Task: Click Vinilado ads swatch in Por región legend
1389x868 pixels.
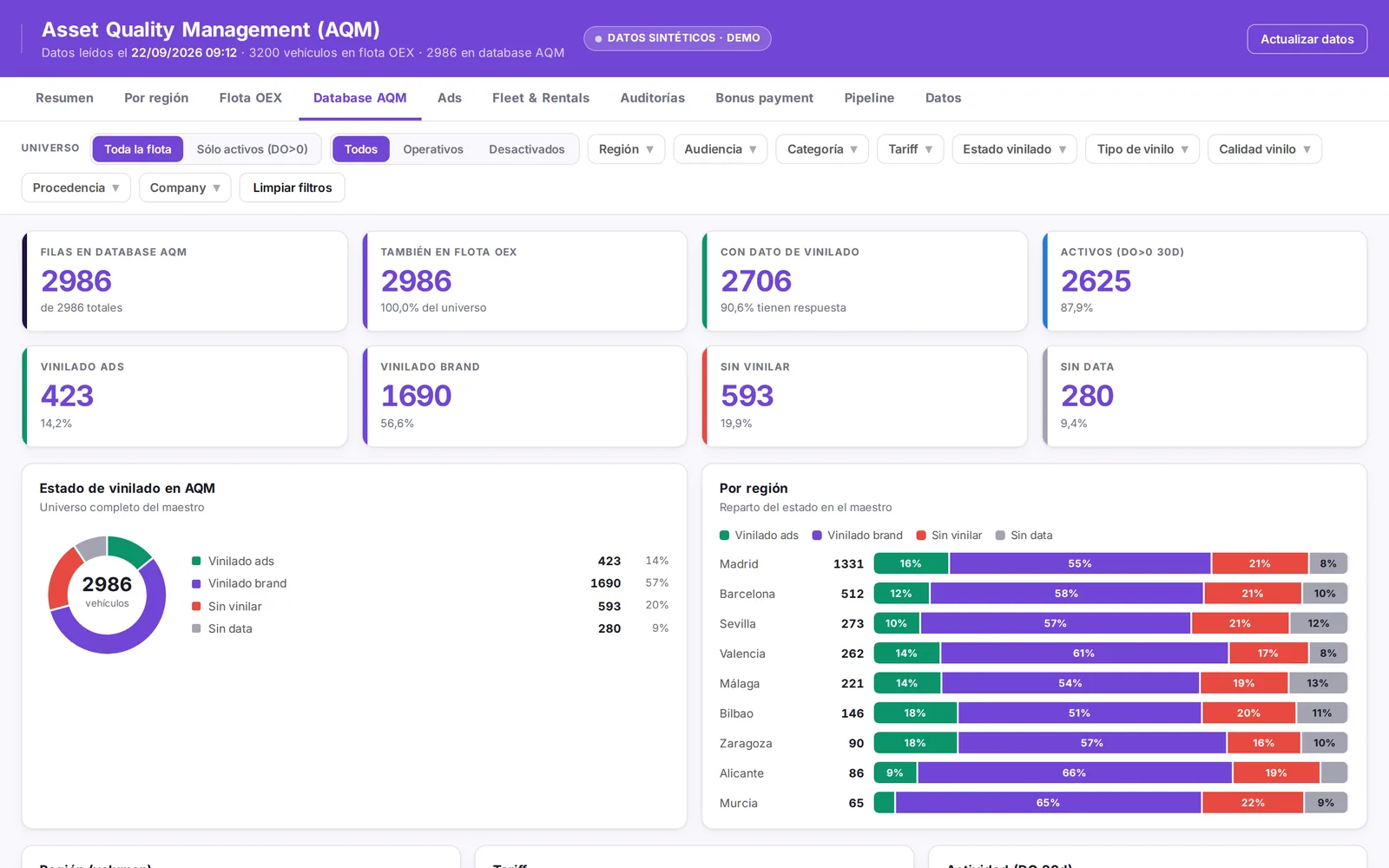Action: point(725,536)
